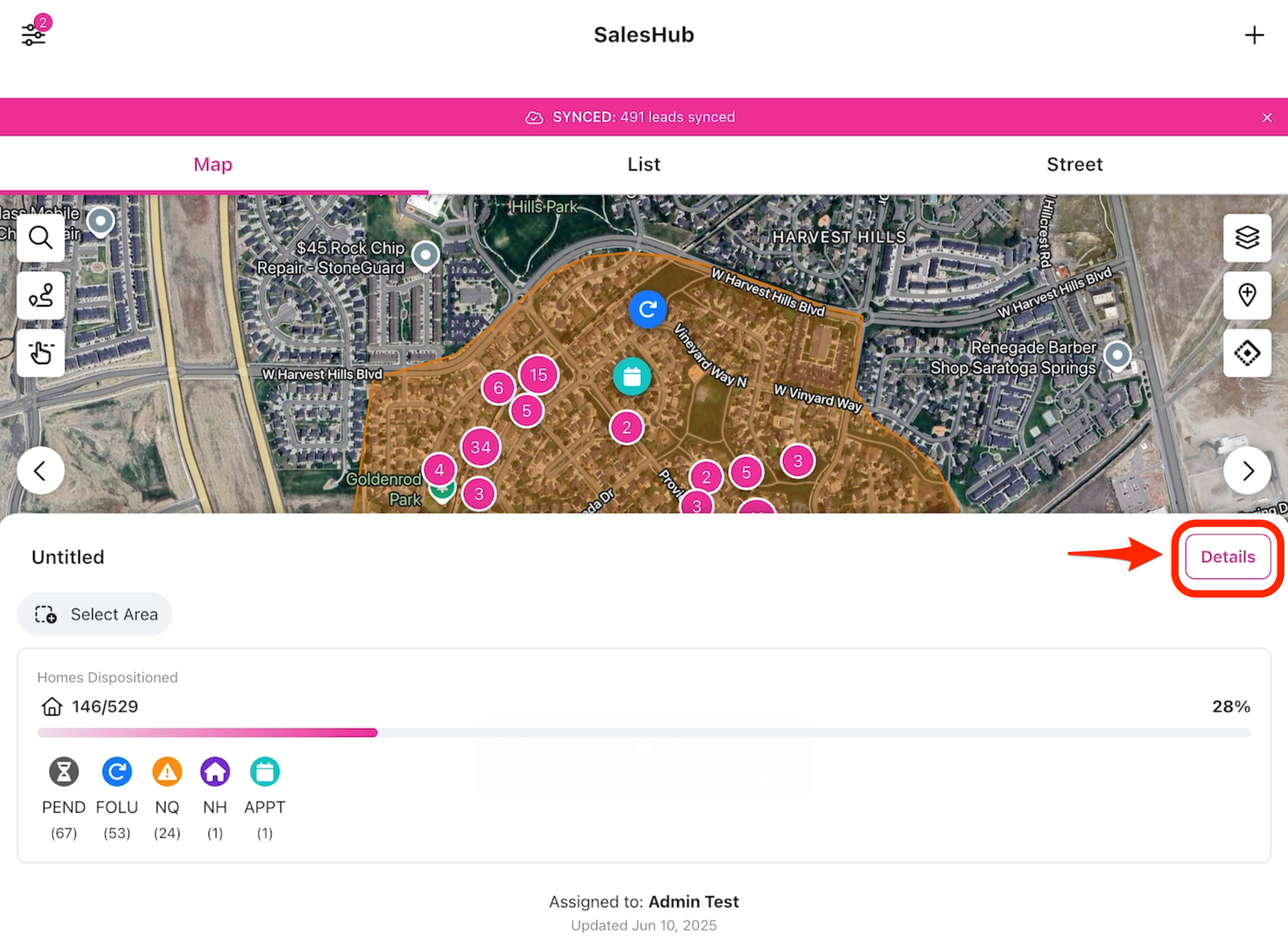Switch to the List tab
The height and width of the screenshot is (947, 1288).
(643, 165)
